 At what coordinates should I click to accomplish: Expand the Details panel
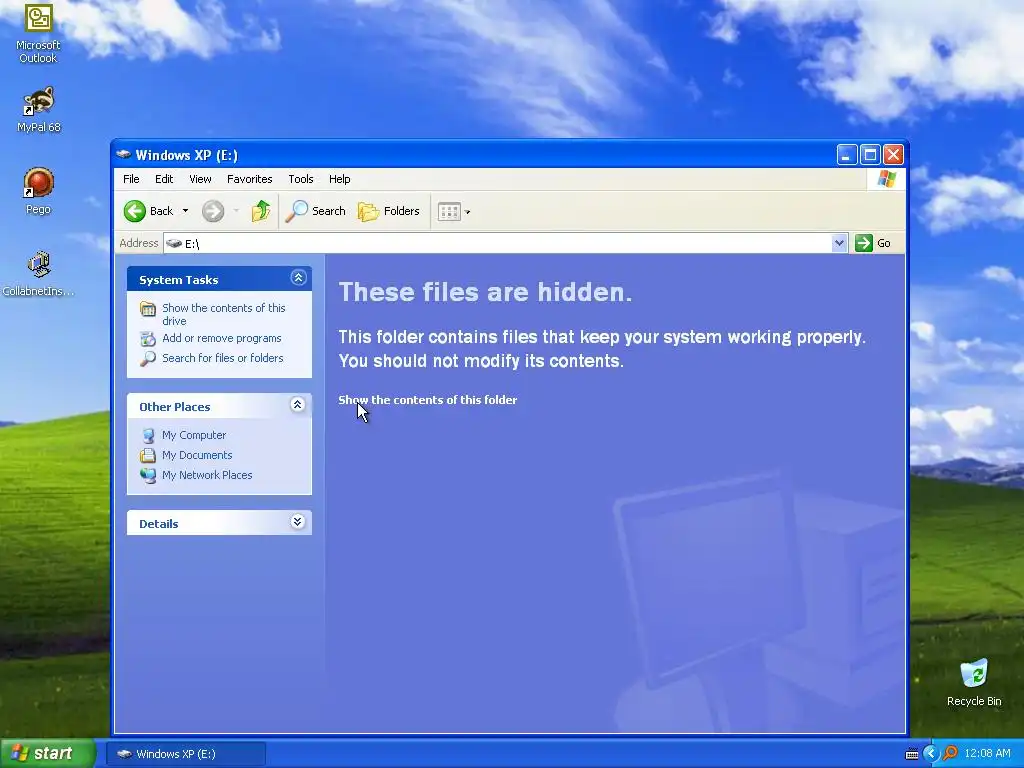(x=298, y=522)
